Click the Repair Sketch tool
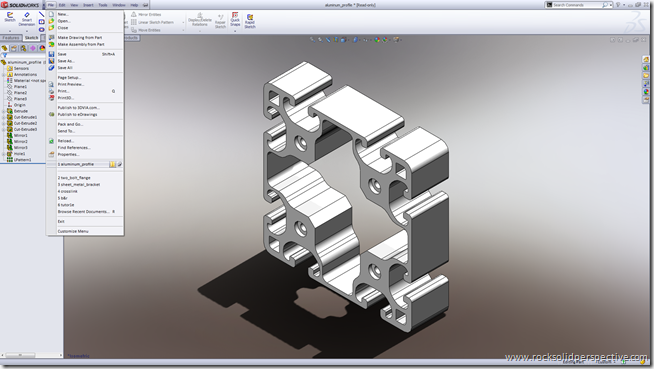This screenshot has height=369, width=654. (x=220, y=21)
